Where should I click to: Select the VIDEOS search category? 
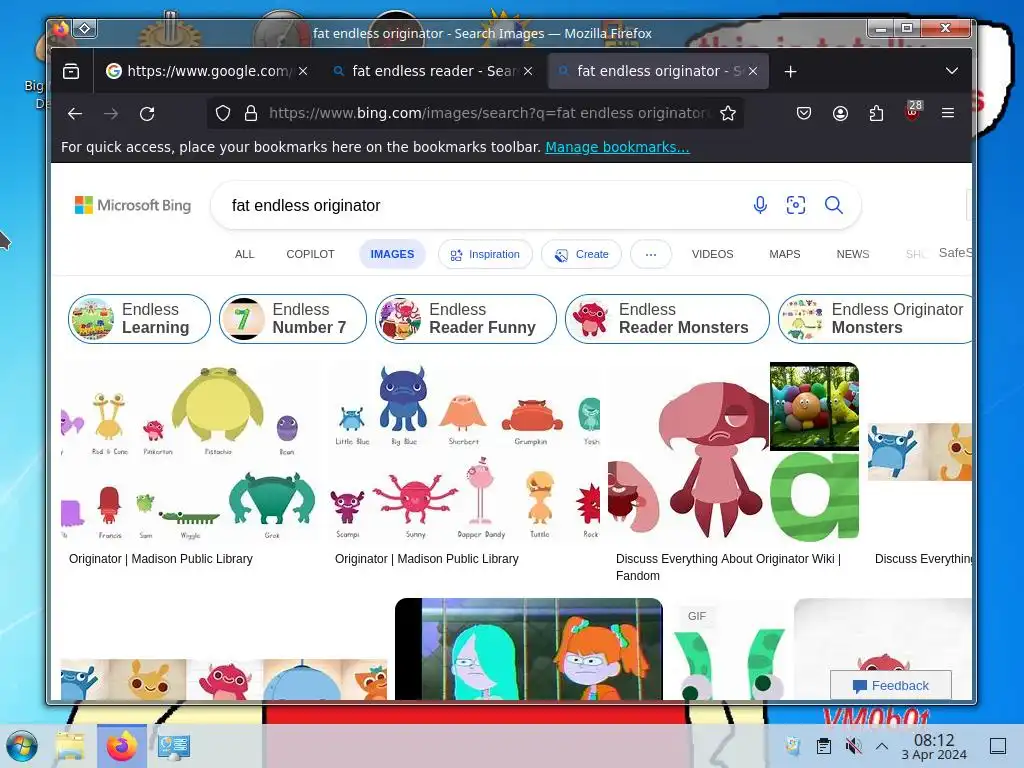pyautogui.click(x=712, y=254)
